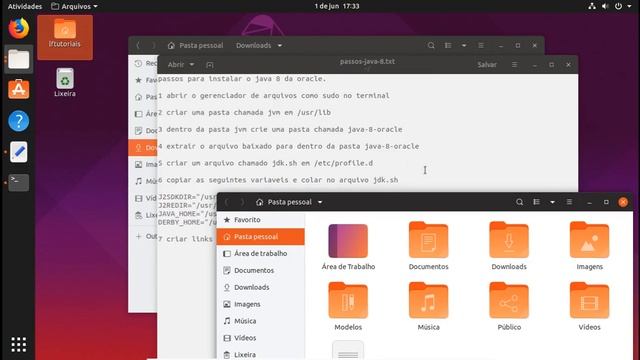Click Abrir button in text editor

[x=176, y=64]
